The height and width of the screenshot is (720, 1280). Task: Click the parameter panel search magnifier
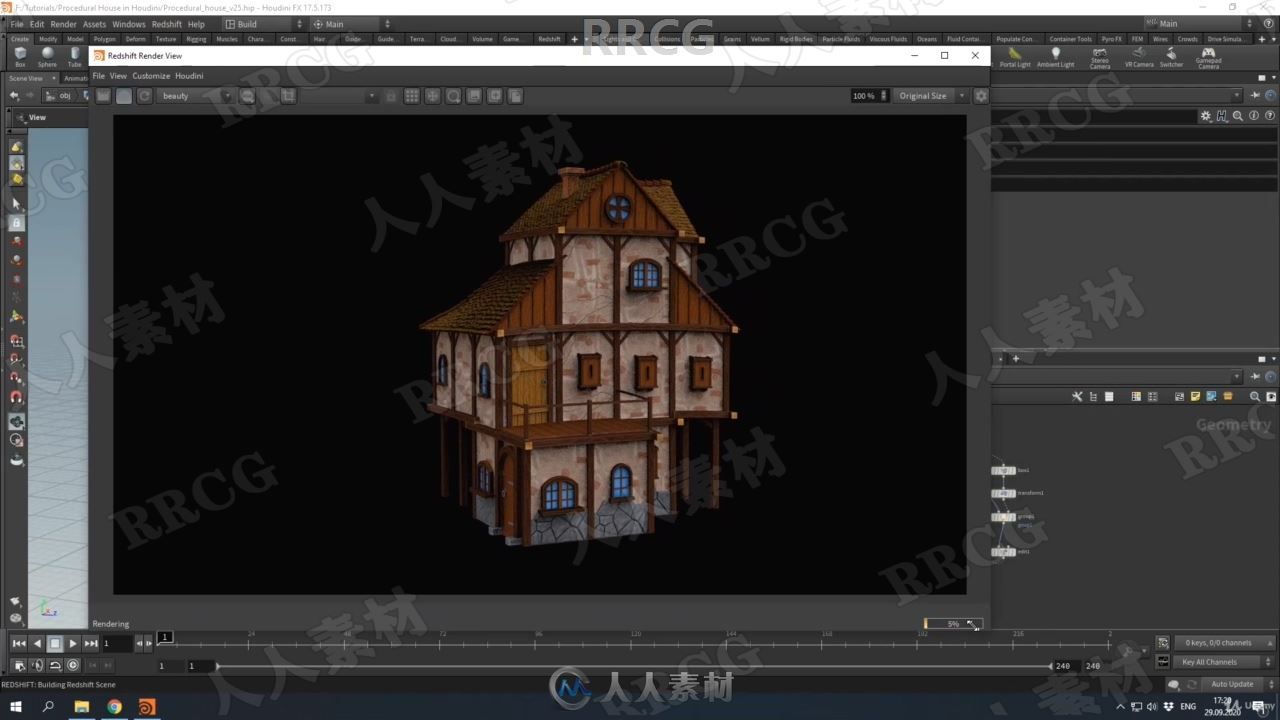tap(1238, 116)
